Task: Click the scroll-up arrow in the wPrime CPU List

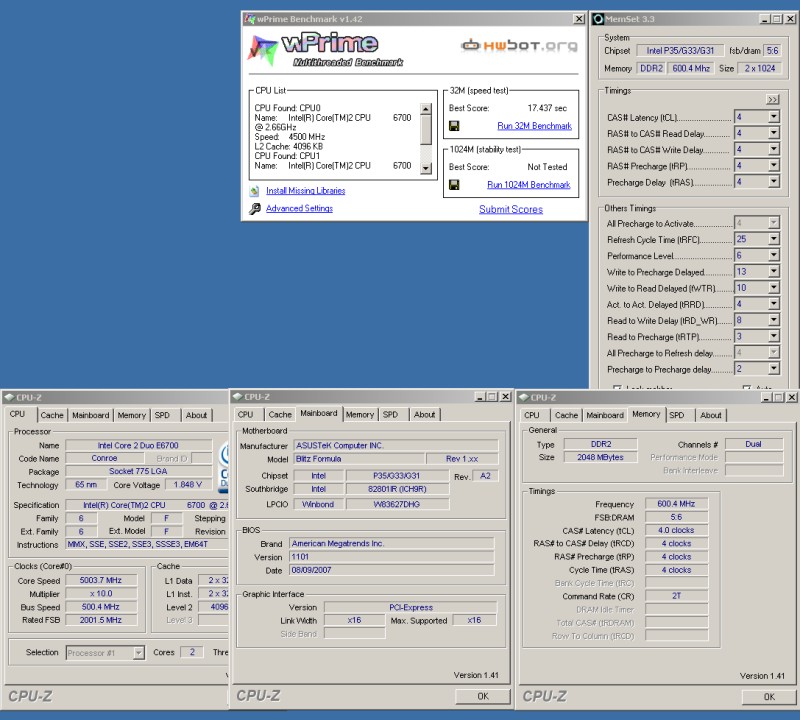Action: 426,109
